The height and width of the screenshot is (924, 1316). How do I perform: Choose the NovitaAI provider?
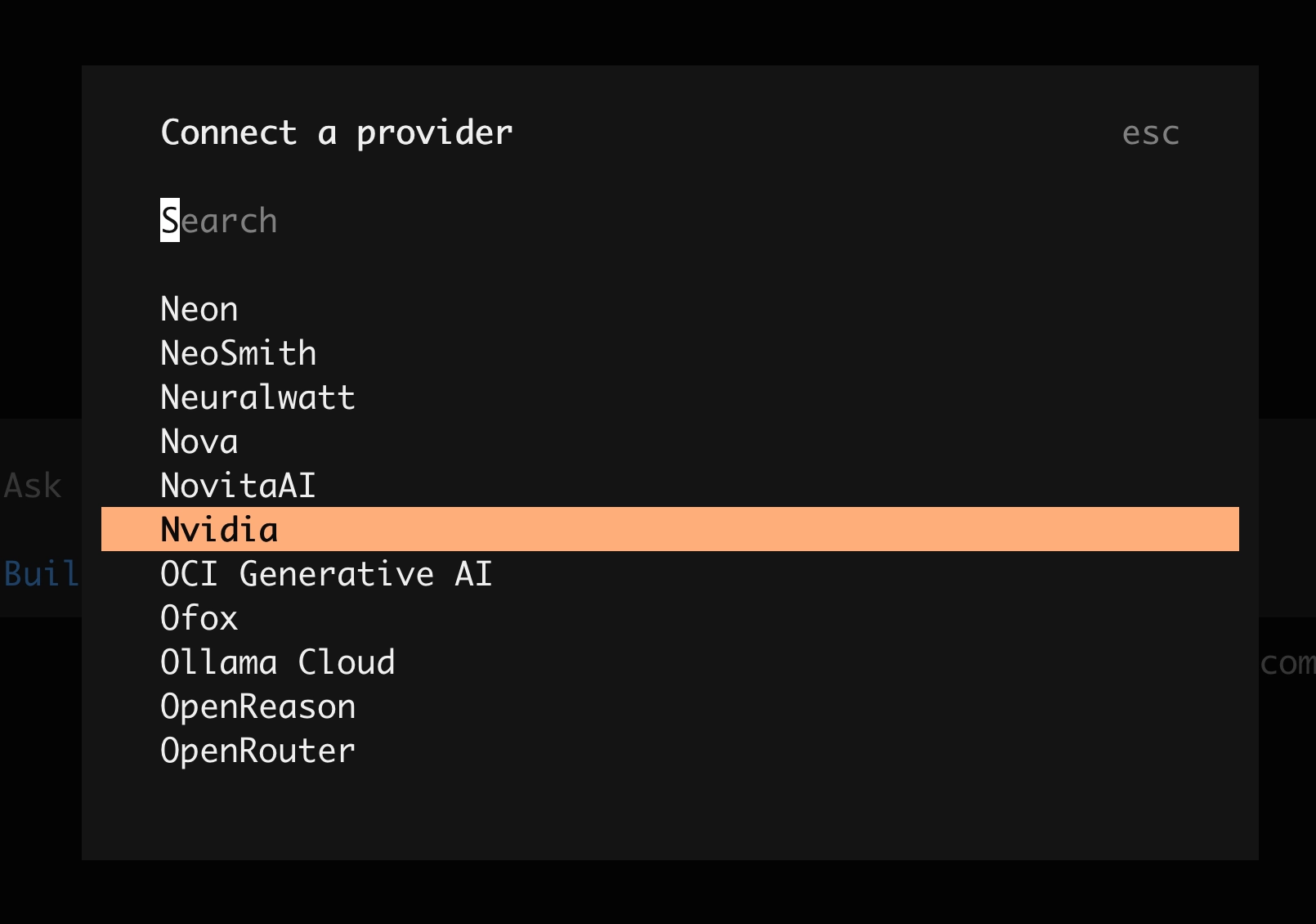pos(670,486)
